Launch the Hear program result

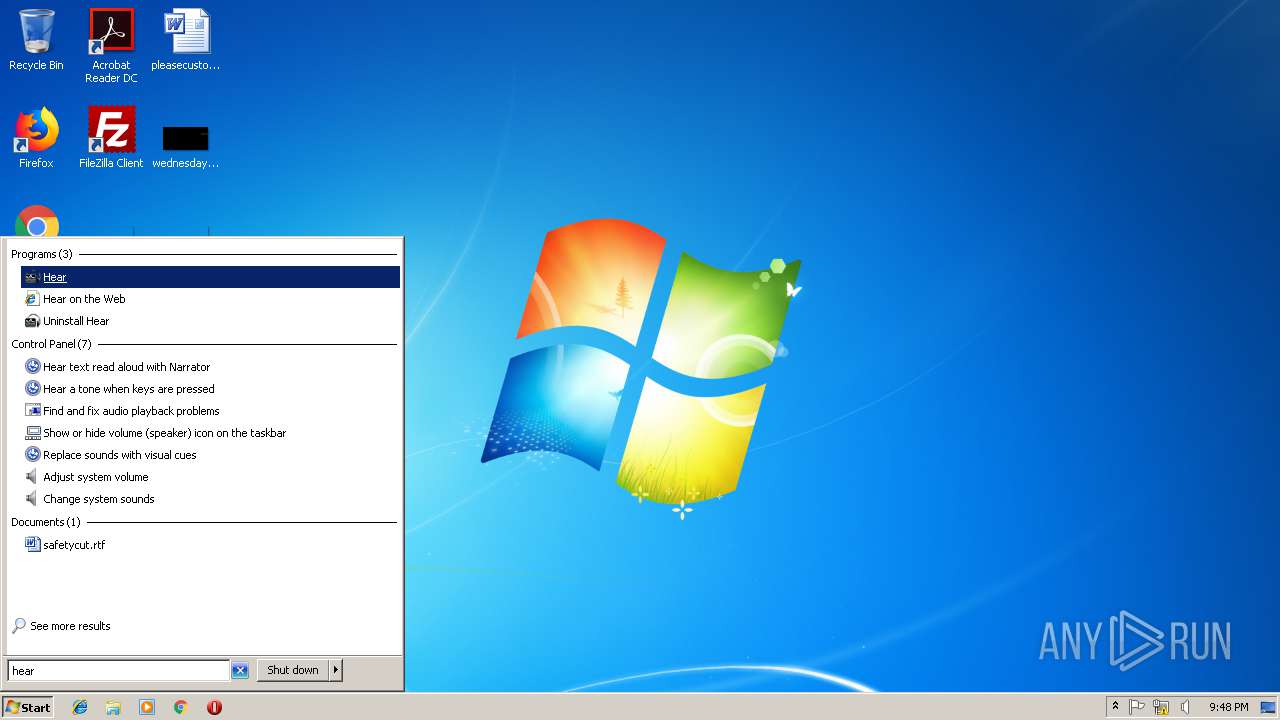point(210,277)
